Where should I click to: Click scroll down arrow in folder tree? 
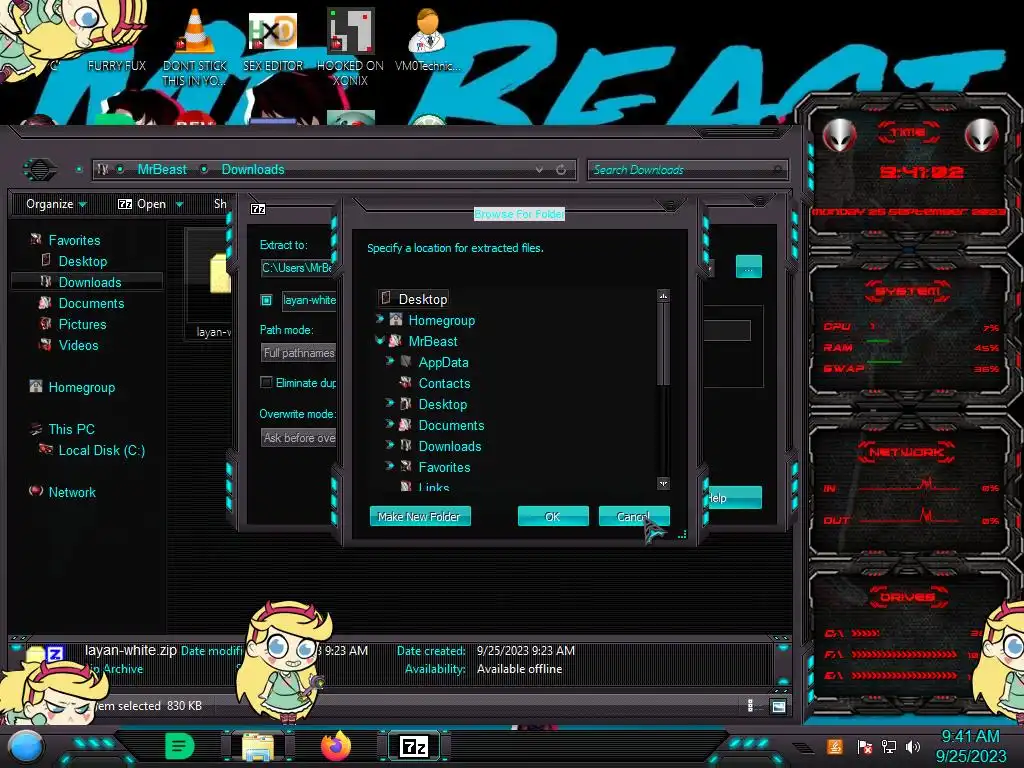coord(664,483)
